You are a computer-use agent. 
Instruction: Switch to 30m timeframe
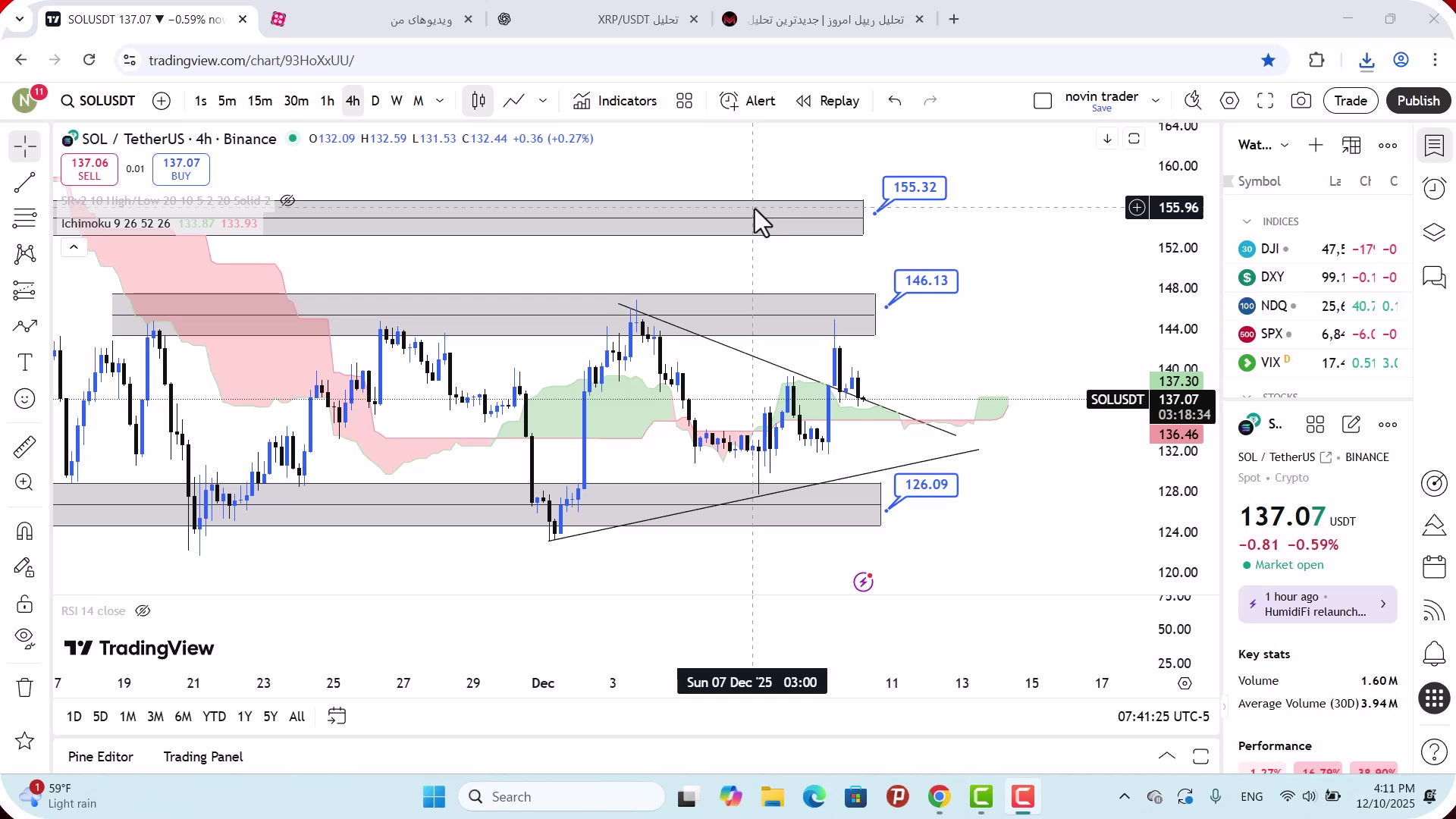(296, 101)
